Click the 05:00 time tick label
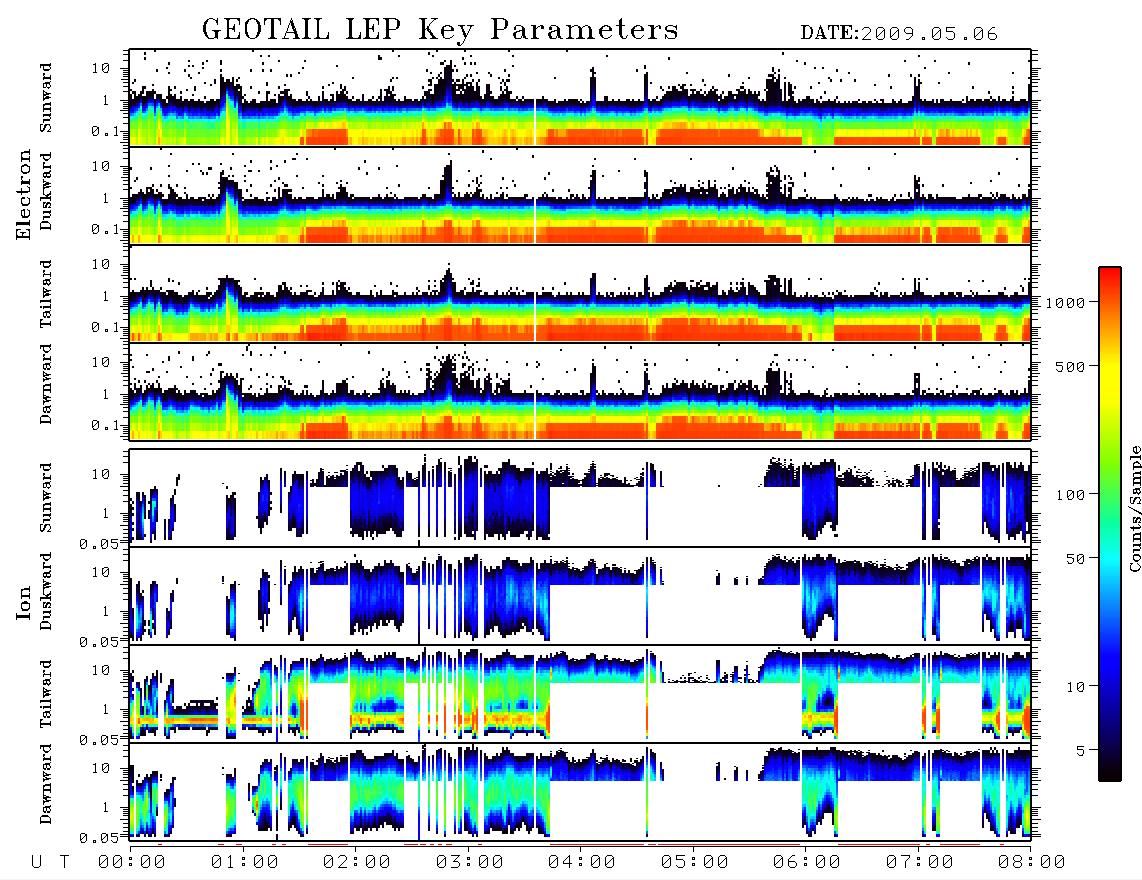1142x880 pixels. pyautogui.click(x=694, y=863)
